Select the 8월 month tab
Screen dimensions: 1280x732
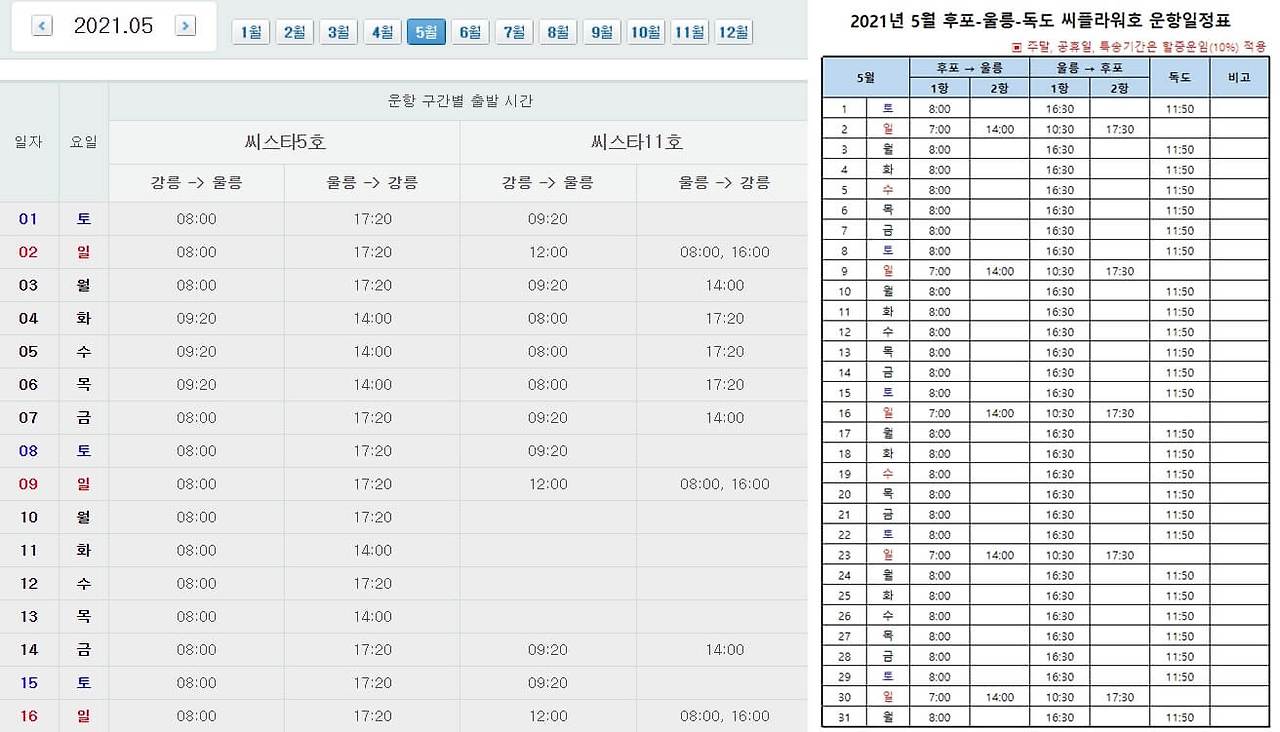(x=558, y=32)
